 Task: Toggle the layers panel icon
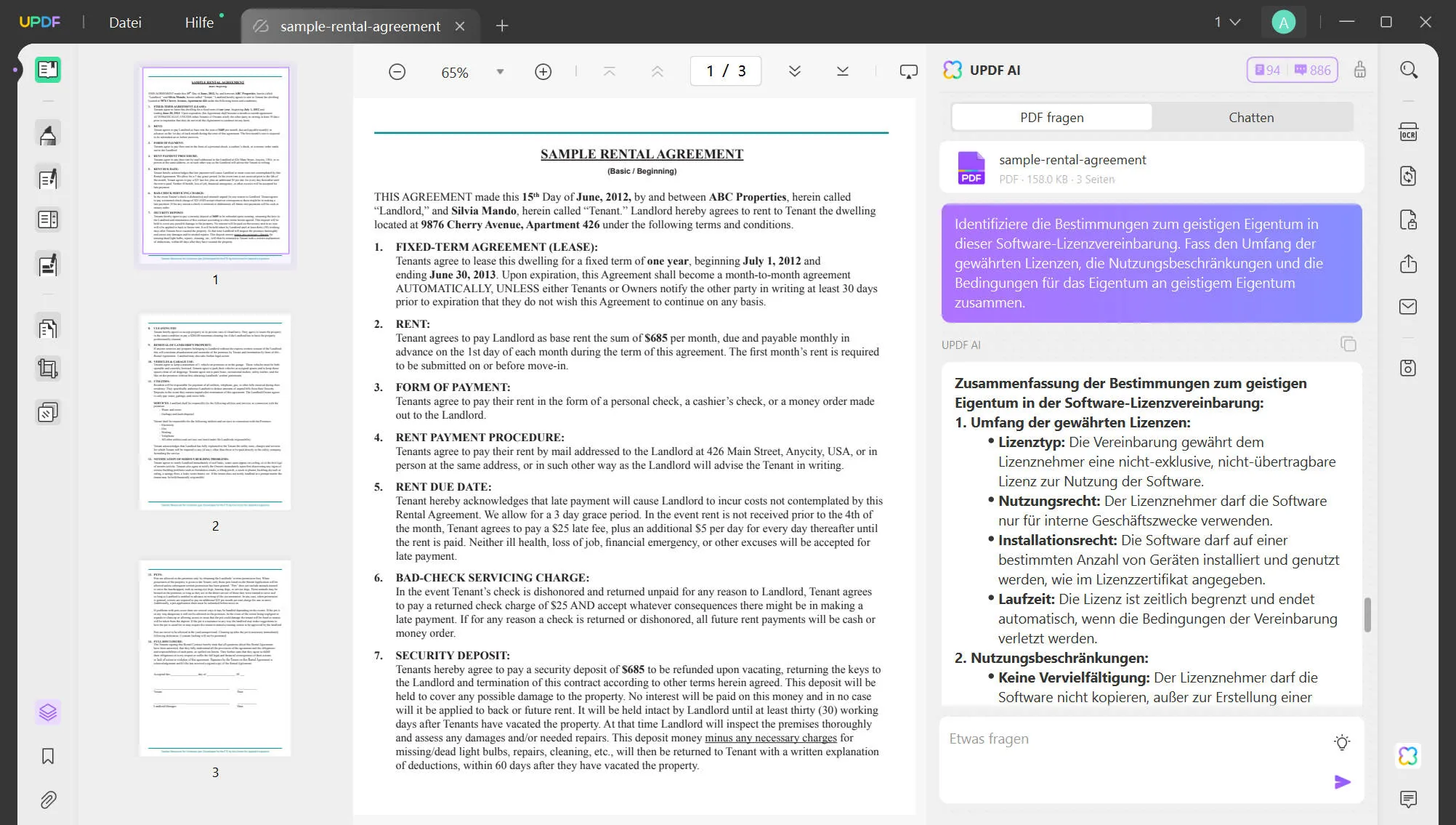(x=48, y=712)
